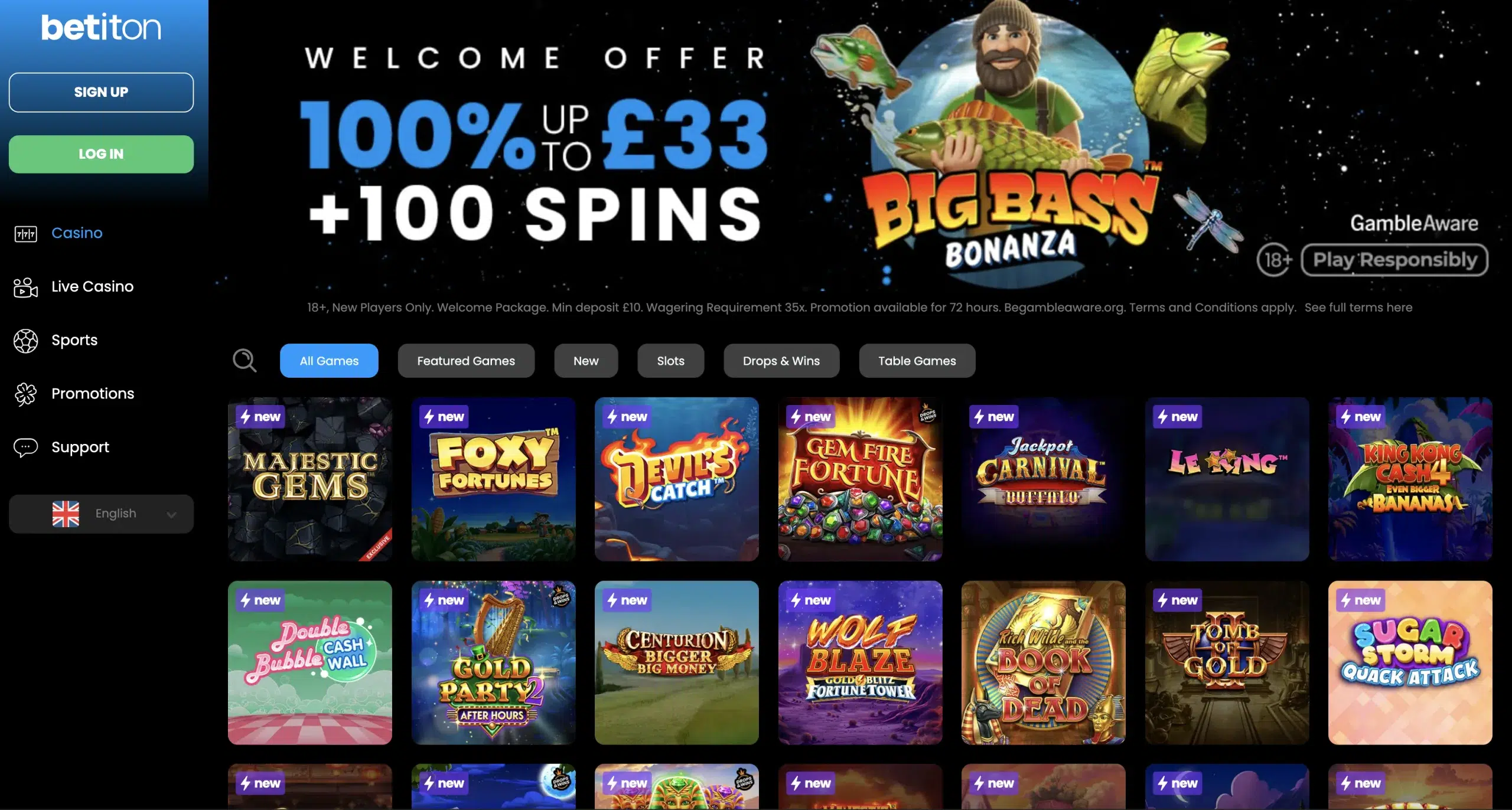Image resolution: width=1512 pixels, height=810 pixels.
Task: Click the search magnifier icon
Action: (x=245, y=360)
